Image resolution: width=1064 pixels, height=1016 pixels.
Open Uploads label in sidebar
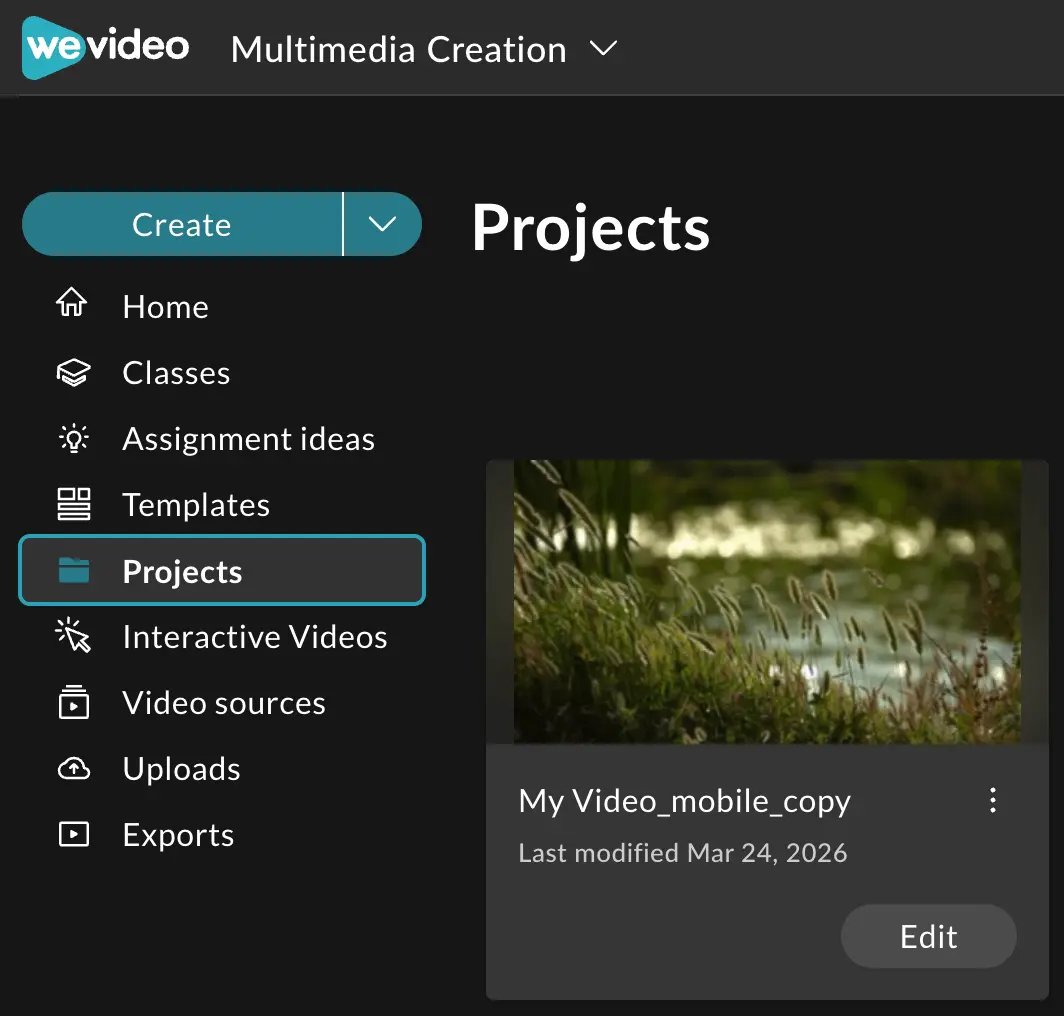181,769
